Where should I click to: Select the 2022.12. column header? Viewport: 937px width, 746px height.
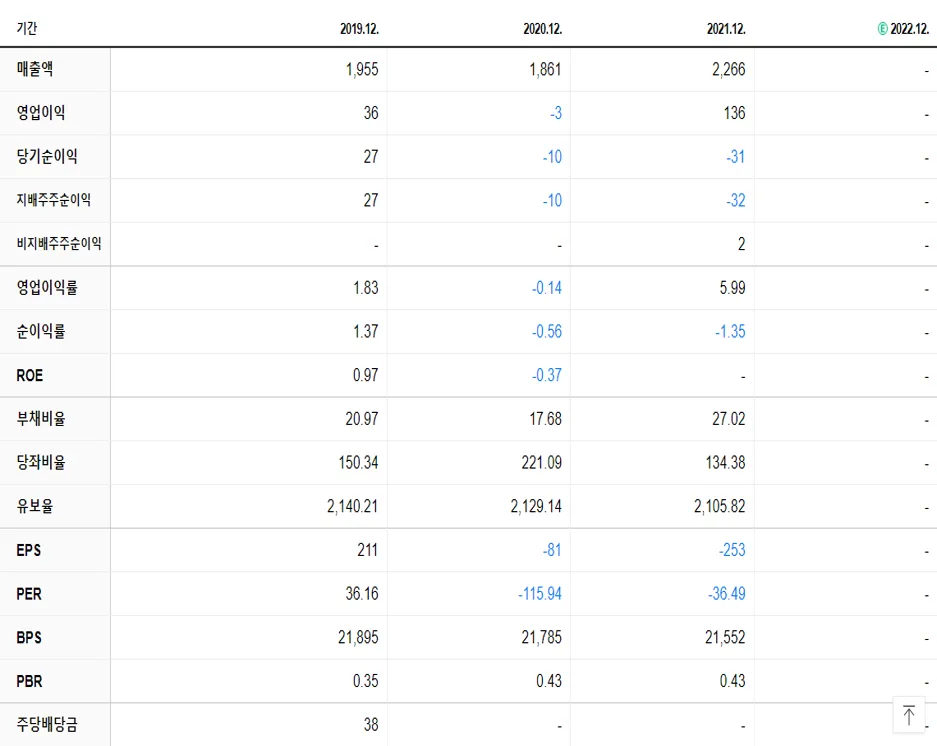(910, 29)
